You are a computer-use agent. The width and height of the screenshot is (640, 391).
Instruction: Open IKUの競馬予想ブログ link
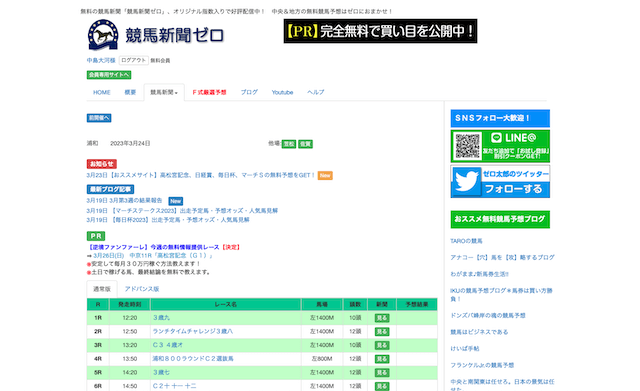point(501,294)
